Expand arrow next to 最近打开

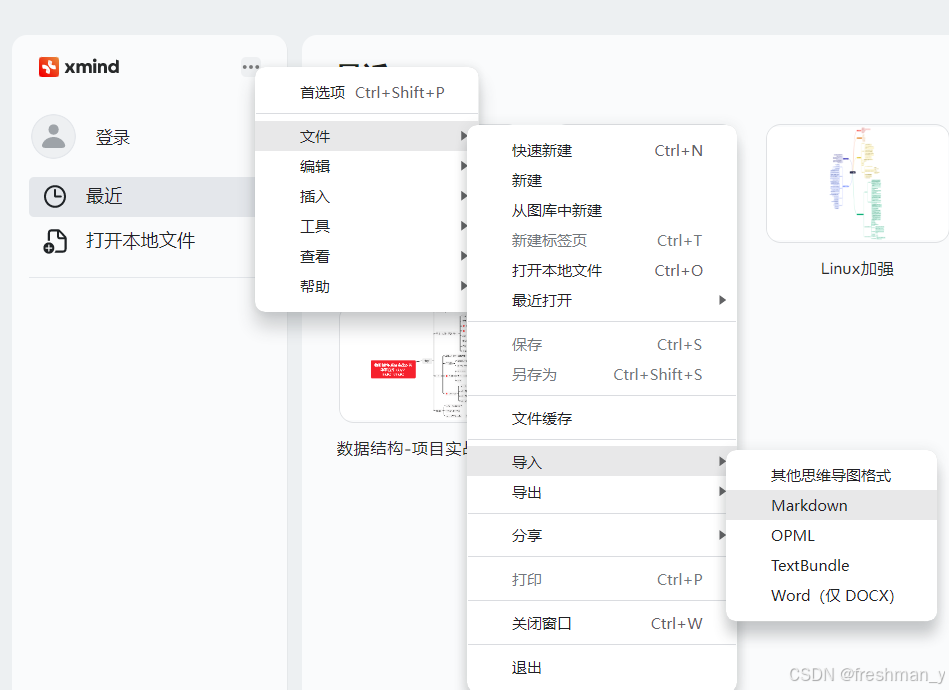(x=722, y=300)
